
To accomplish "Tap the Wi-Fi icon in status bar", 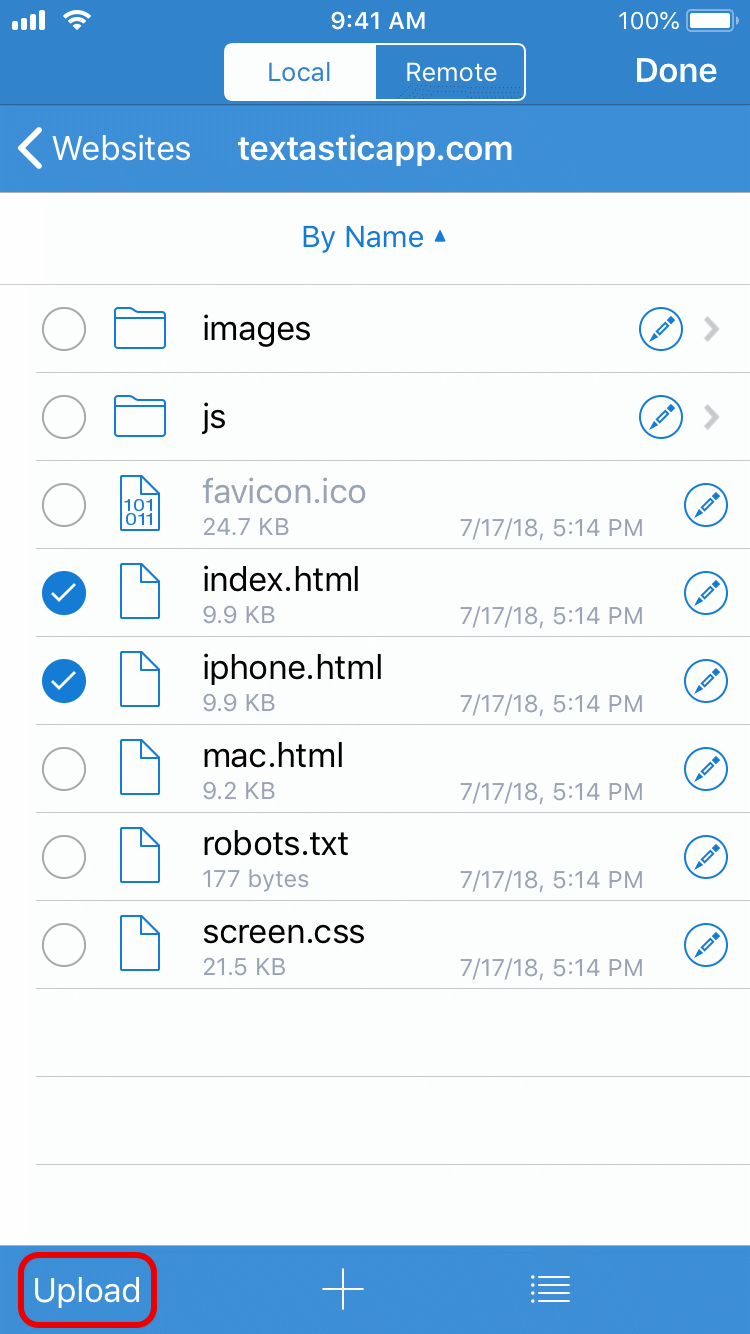I will (75, 20).
